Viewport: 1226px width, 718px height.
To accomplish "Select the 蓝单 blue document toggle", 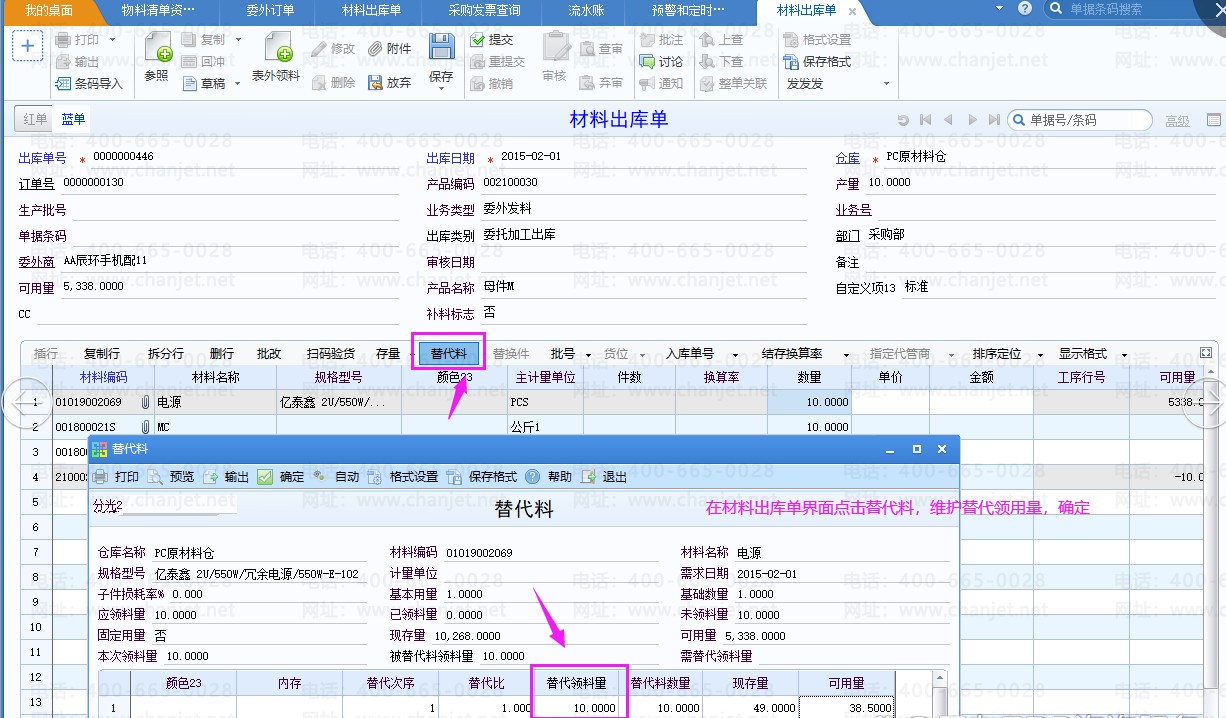I will point(73,120).
